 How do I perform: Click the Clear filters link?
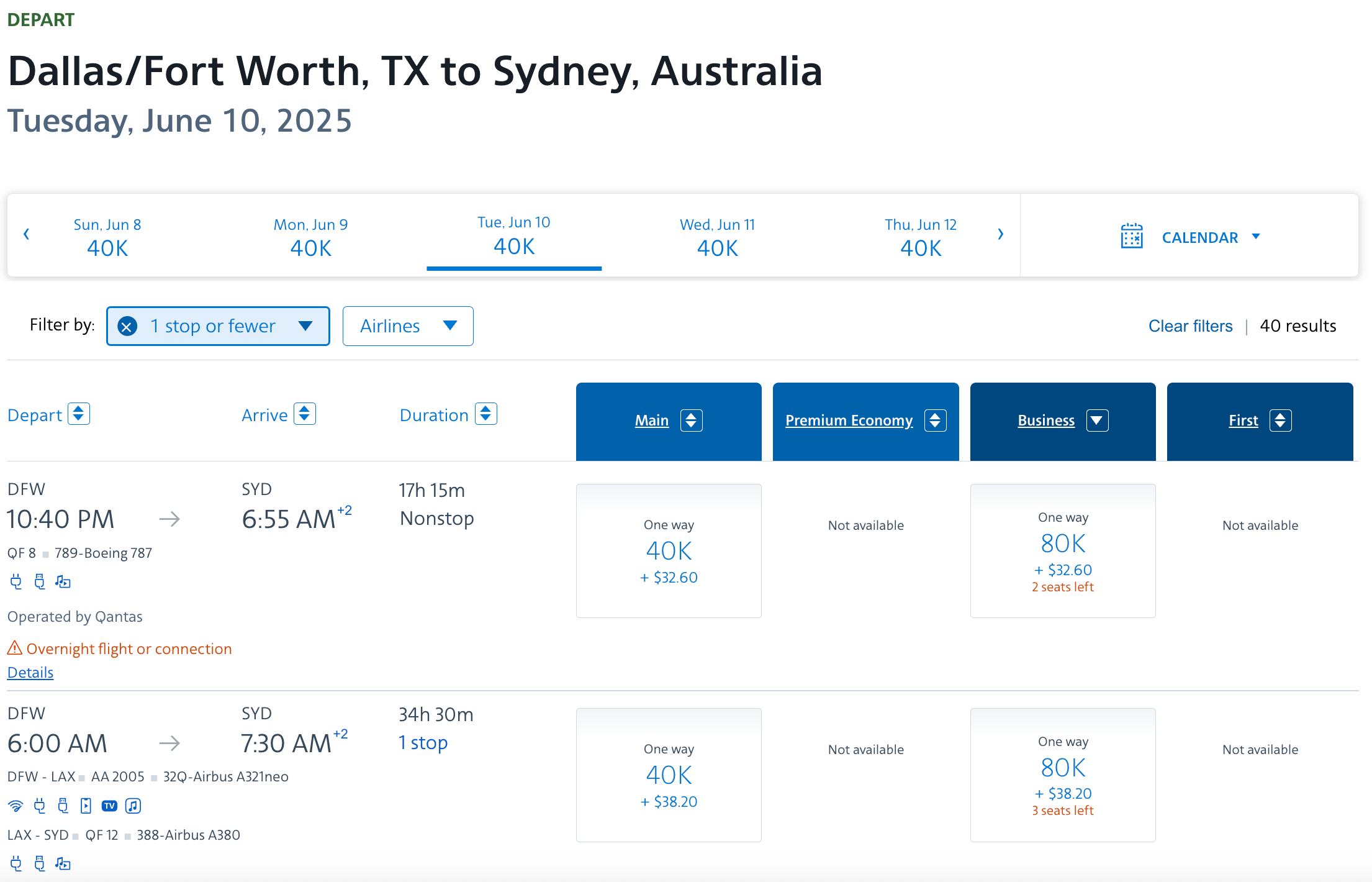tap(1190, 326)
